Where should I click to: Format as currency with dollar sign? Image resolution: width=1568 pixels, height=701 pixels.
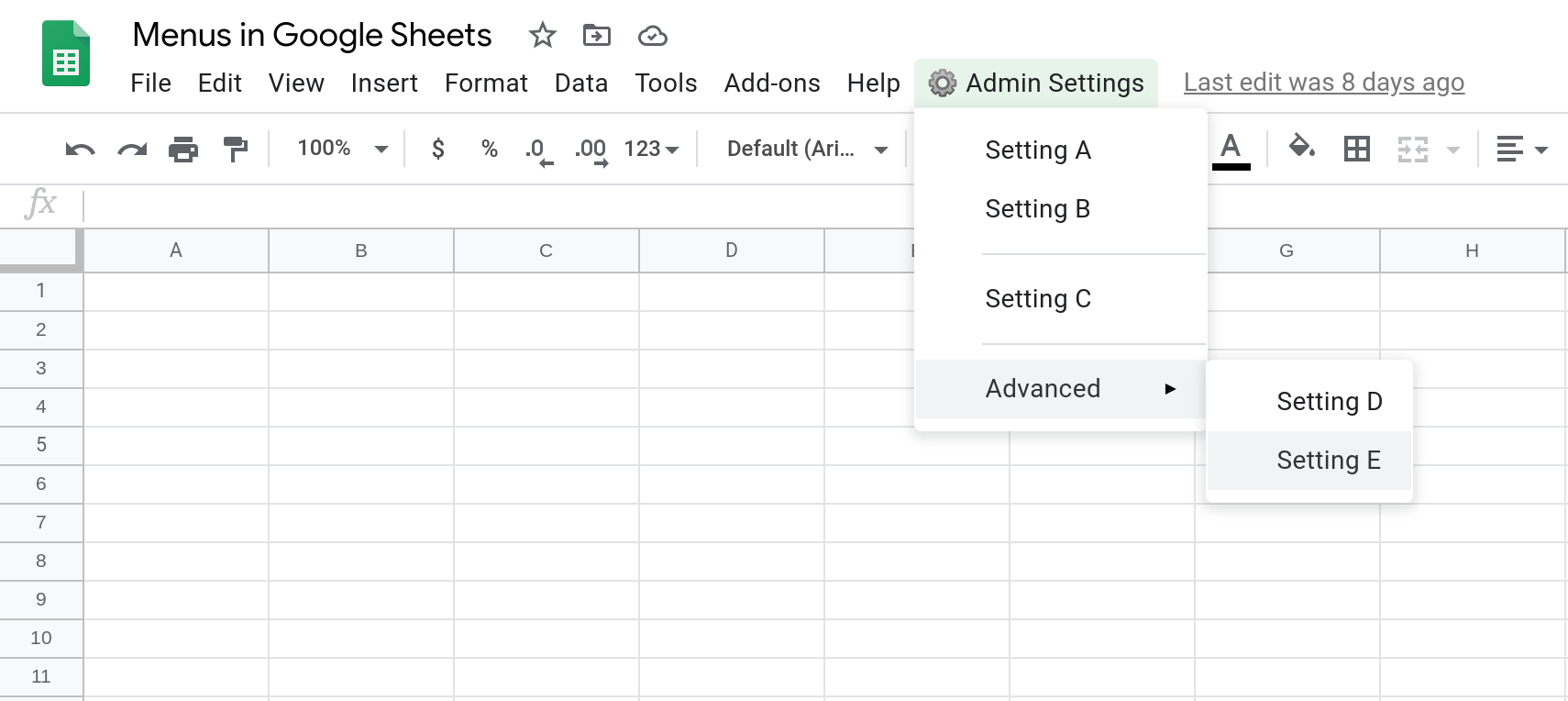438,149
